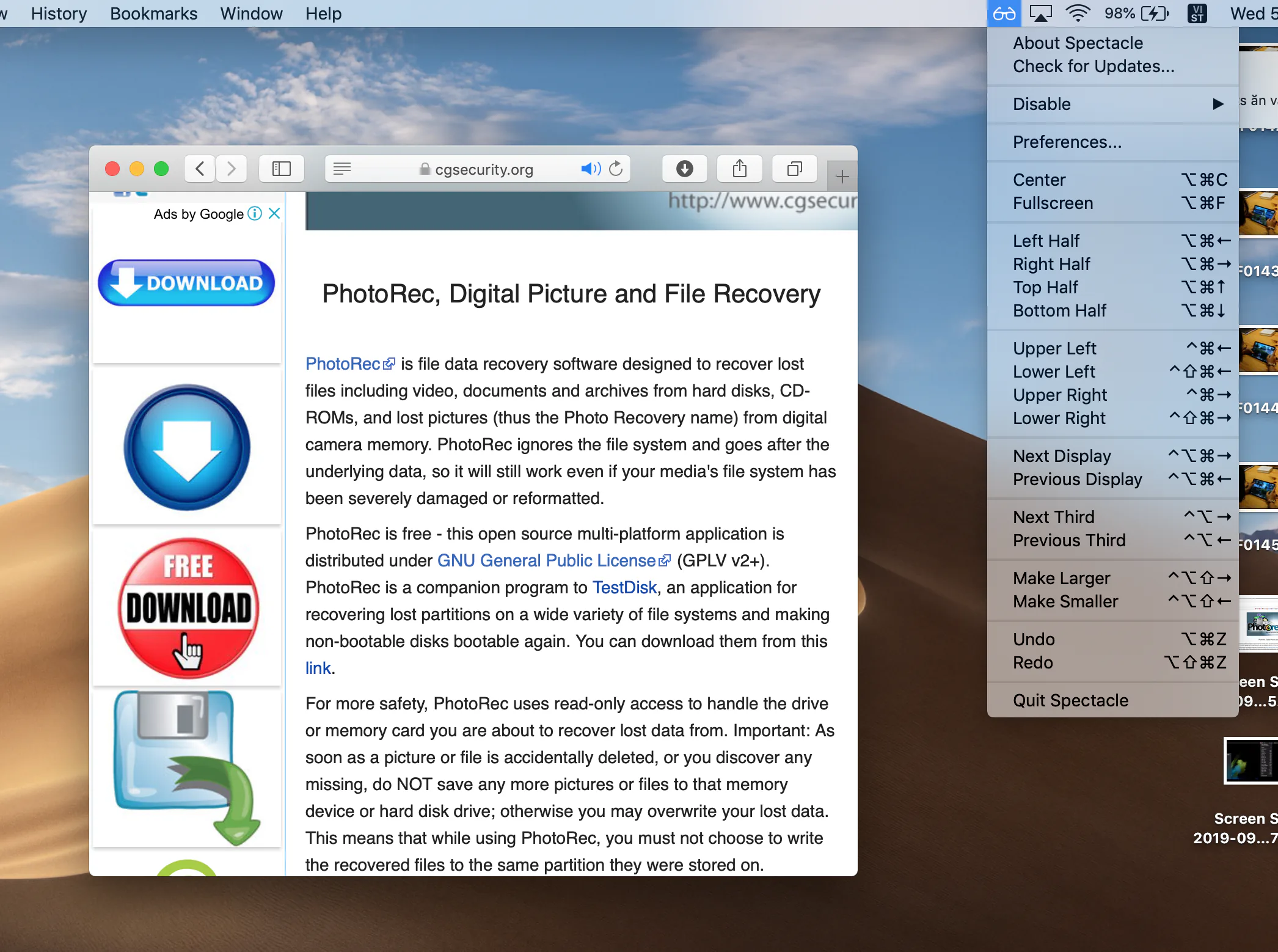Expand the Disable submenu in Spectacle
This screenshot has height=952, width=1278.
[x=1113, y=104]
